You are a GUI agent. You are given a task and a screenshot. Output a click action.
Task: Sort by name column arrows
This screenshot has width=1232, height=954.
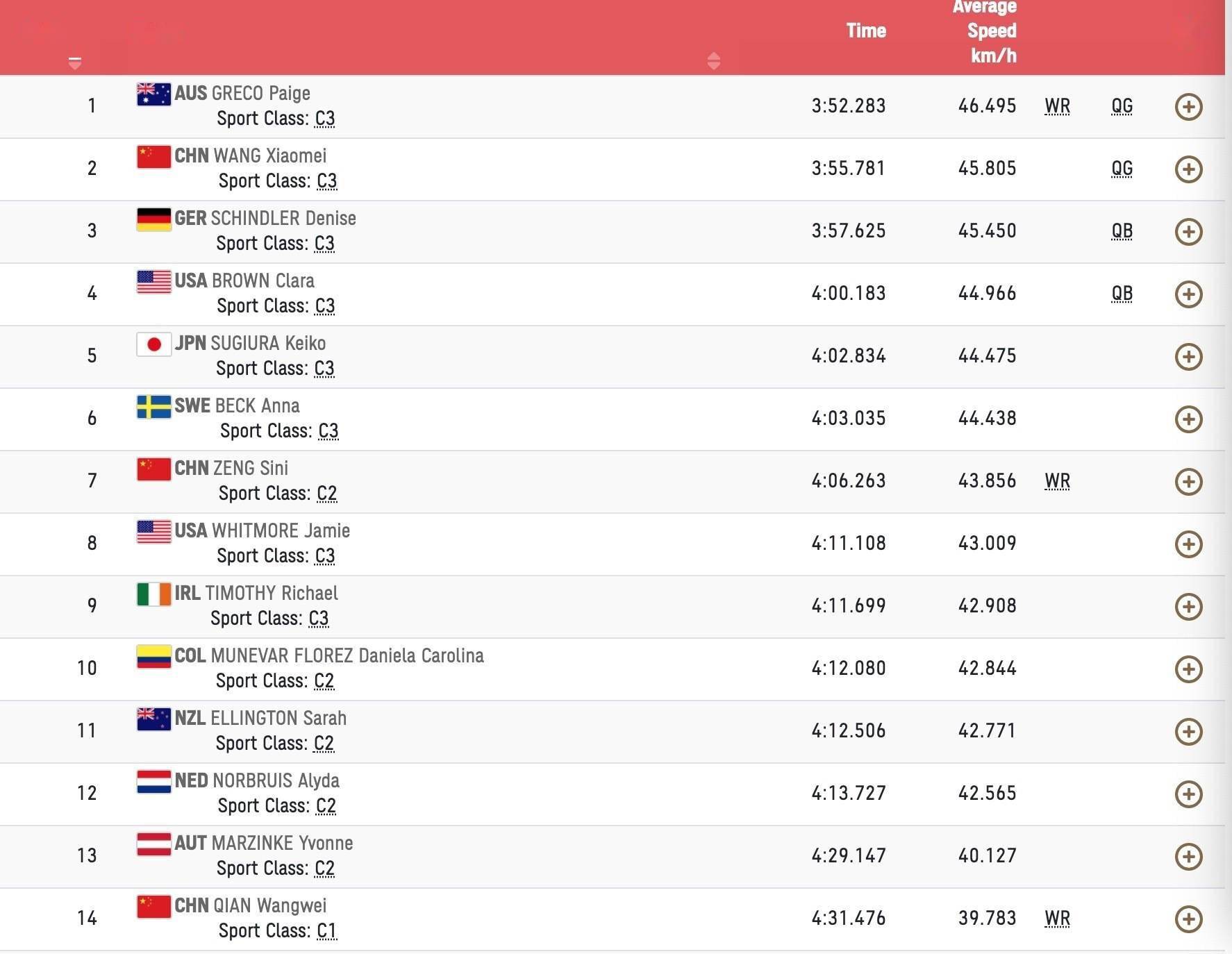click(713, 61)
